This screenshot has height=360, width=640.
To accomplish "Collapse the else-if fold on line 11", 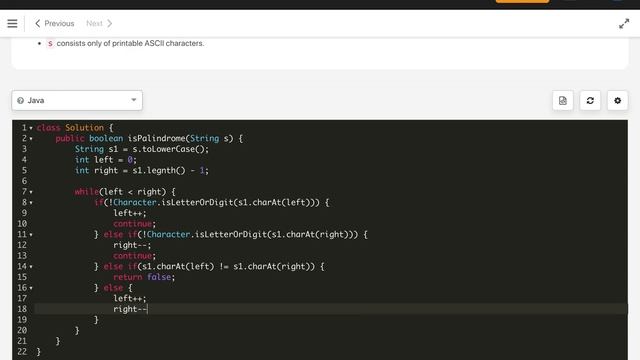I will (x=31, y=235).
